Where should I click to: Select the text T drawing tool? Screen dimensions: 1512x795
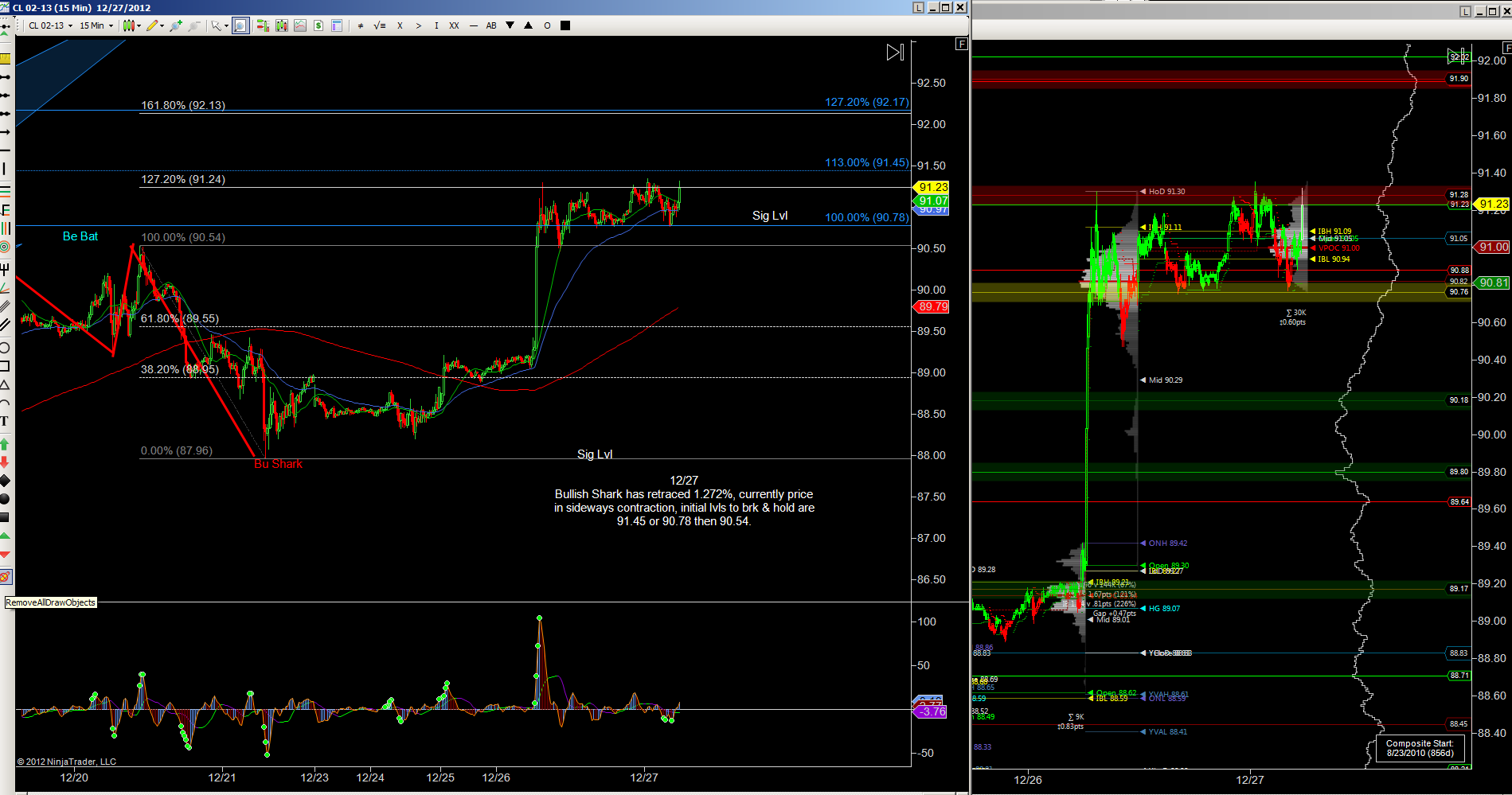click(x=5, y=421)
